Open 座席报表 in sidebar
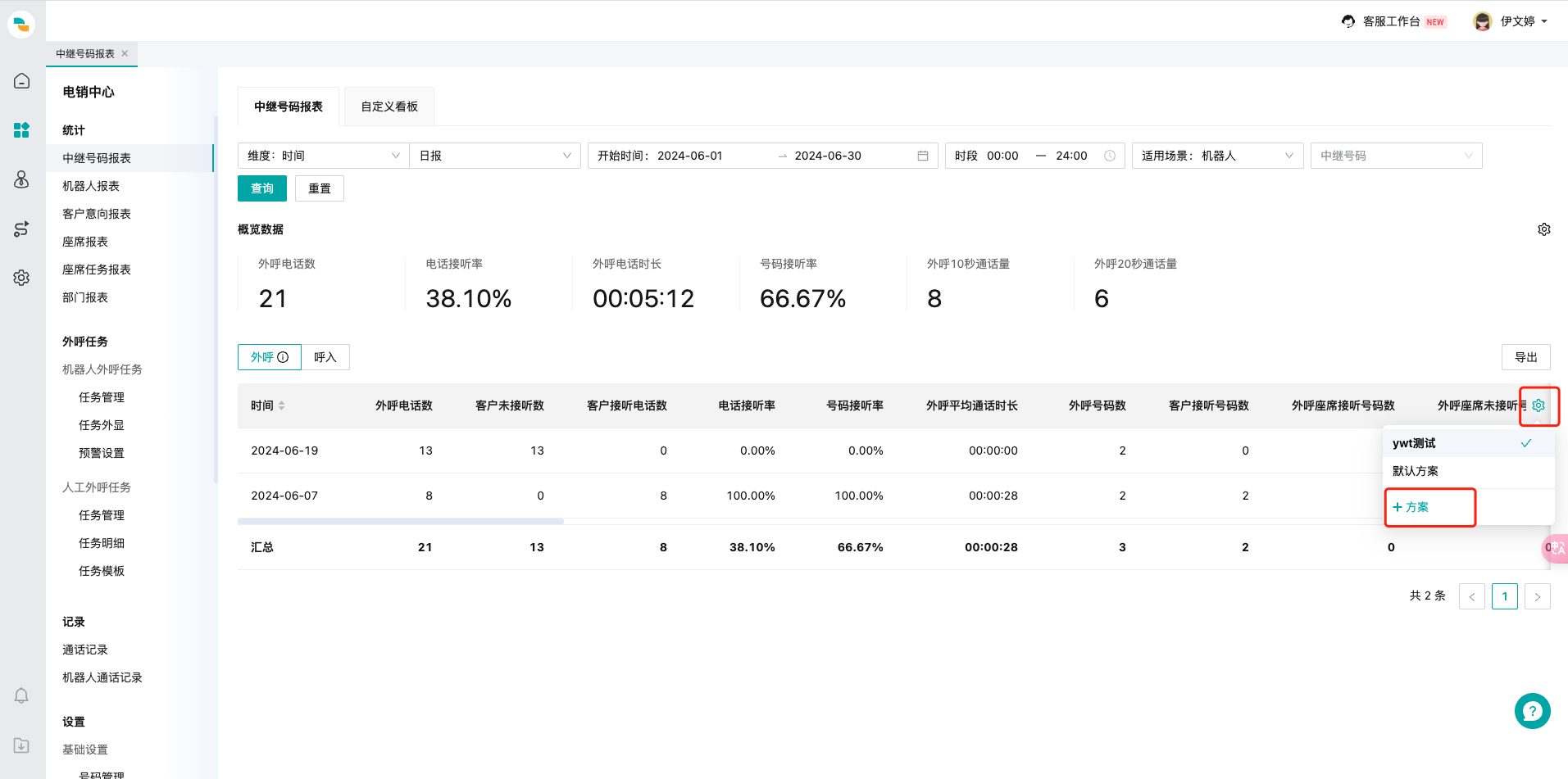This screenshot has width=1568, height=779. pos(85,242)
